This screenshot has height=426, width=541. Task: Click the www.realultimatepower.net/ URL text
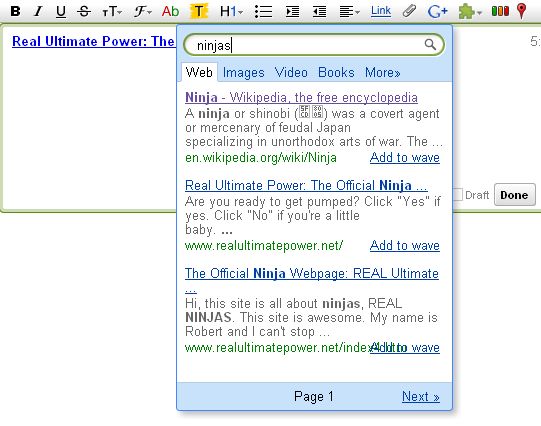pyautogui.click(x=264, y=246)
